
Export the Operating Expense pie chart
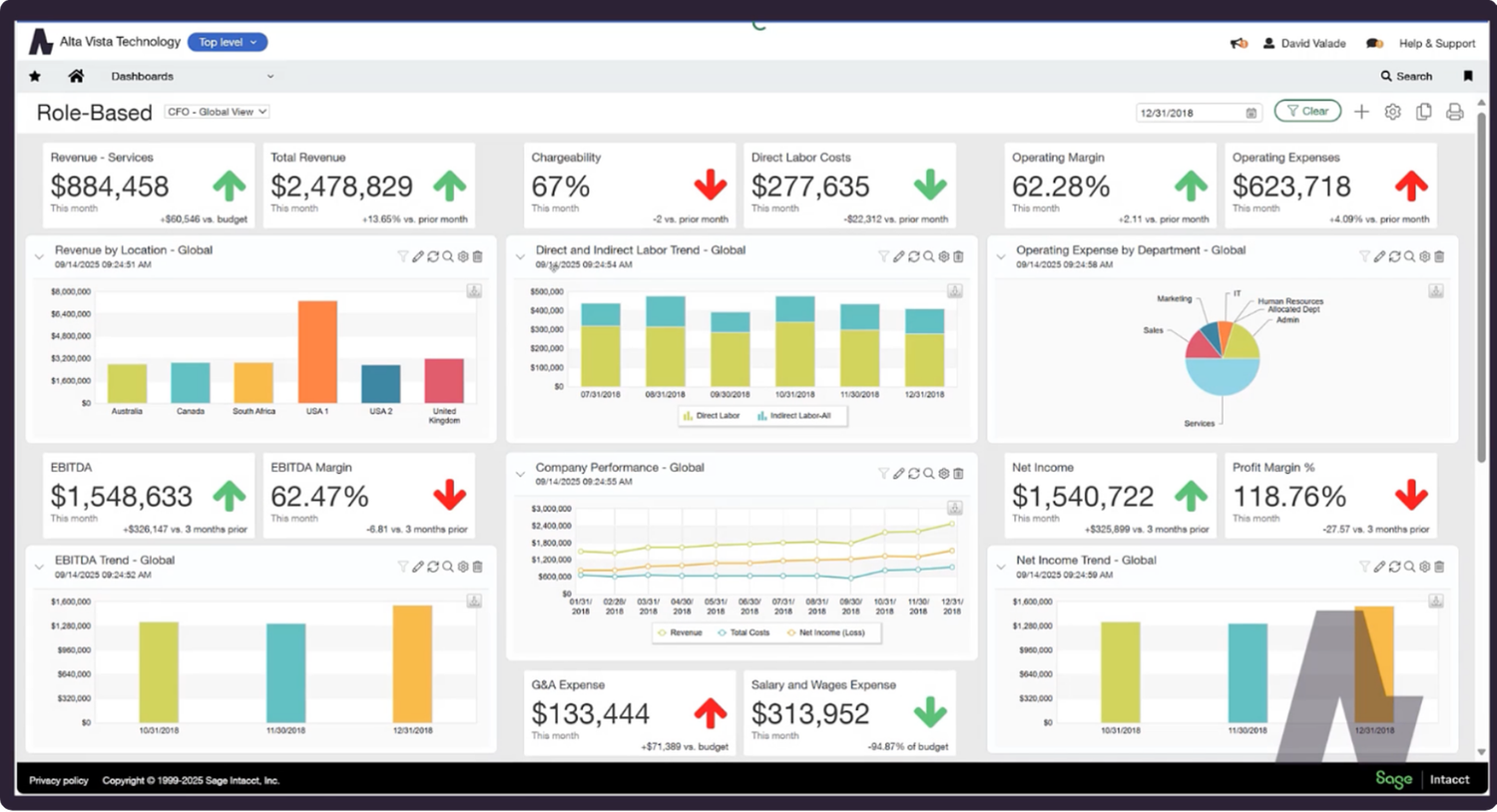pyautogui.click(x=1436, y=290)
